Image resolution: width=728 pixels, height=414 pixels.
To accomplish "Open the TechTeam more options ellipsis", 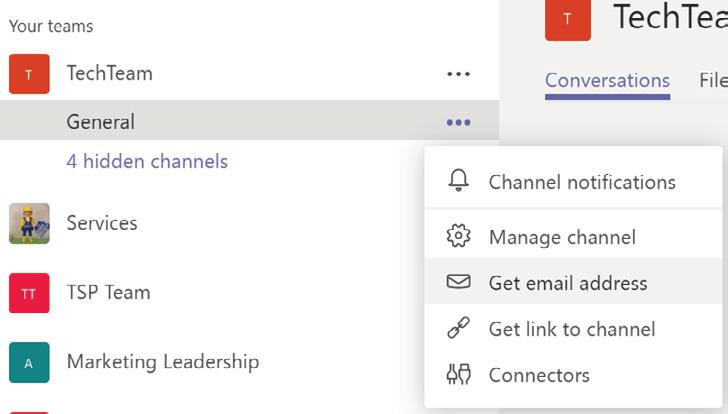I will coord(458,74).
